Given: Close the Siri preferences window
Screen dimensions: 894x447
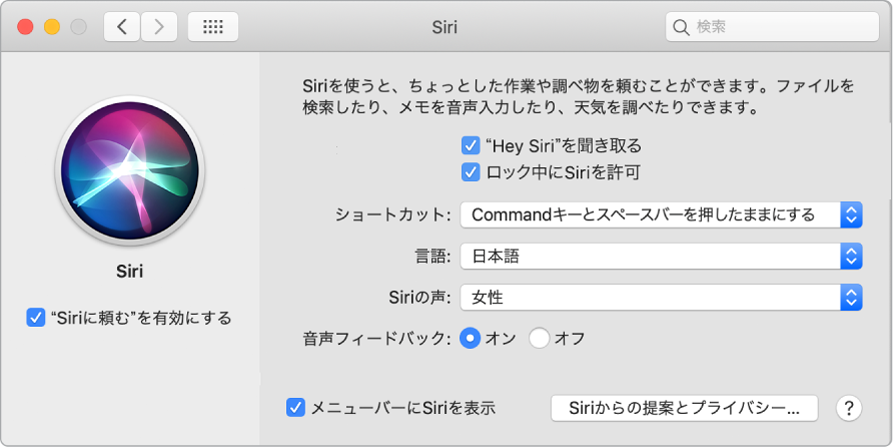Looking at the screenshot, I should pyautogui.click(x=25, y=27).
